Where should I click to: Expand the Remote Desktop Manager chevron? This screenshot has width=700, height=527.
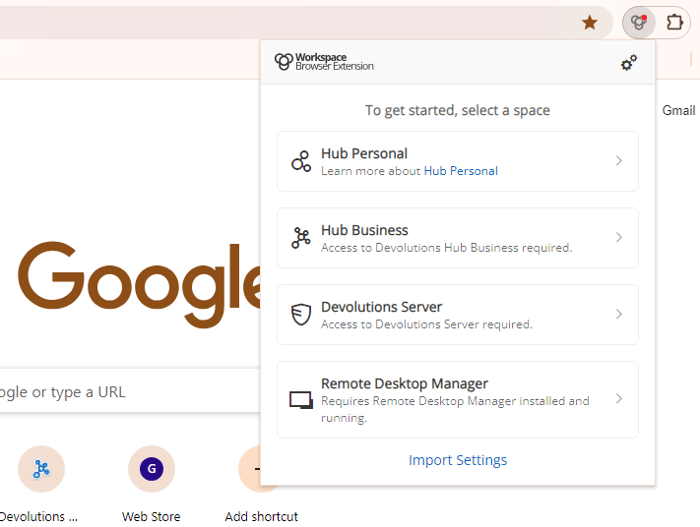coord(619,399)
